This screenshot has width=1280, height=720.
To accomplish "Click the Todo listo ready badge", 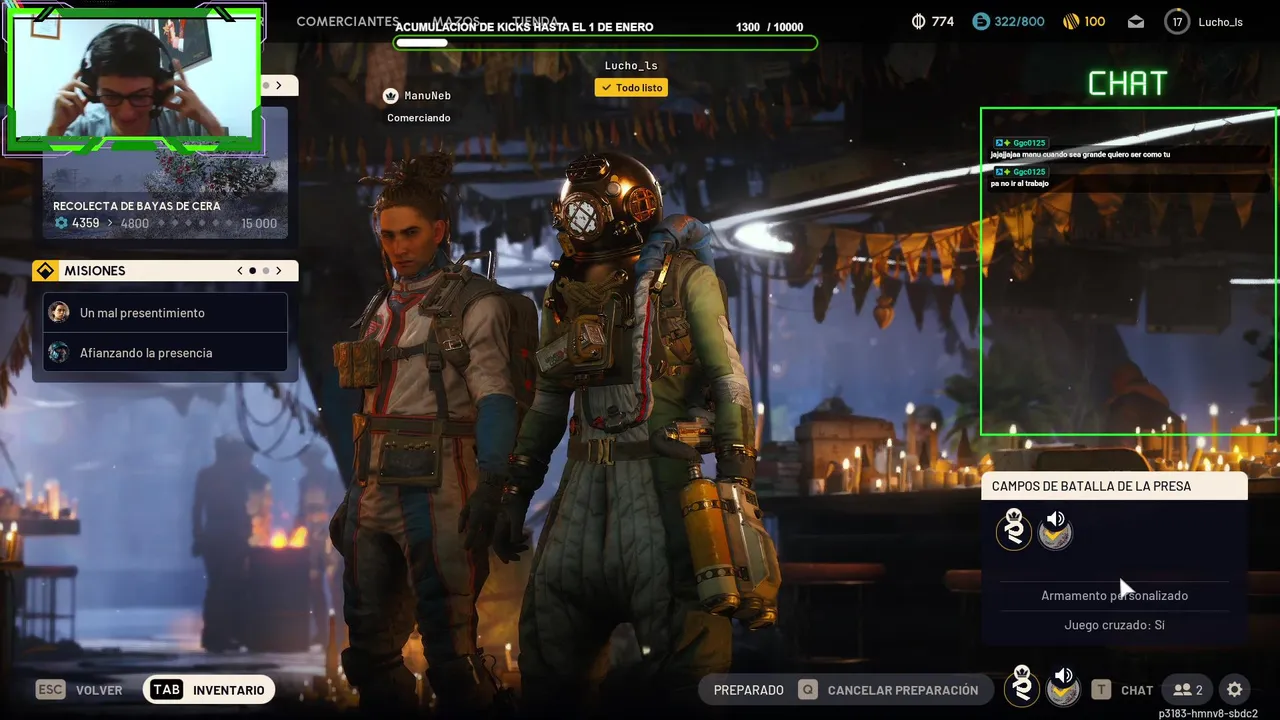I will click(631, 88).
